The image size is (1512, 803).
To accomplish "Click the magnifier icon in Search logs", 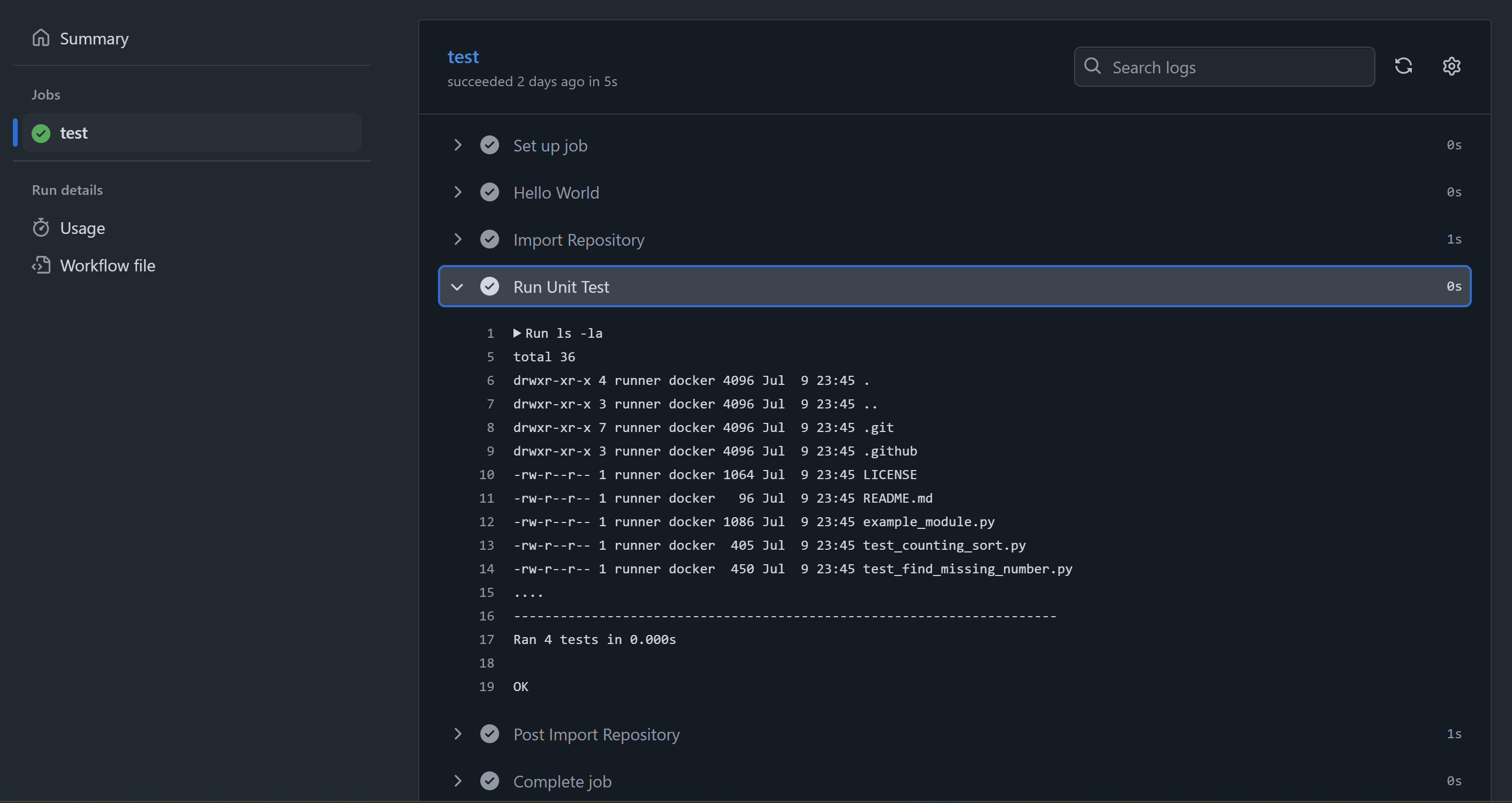I will point(1092,66).
